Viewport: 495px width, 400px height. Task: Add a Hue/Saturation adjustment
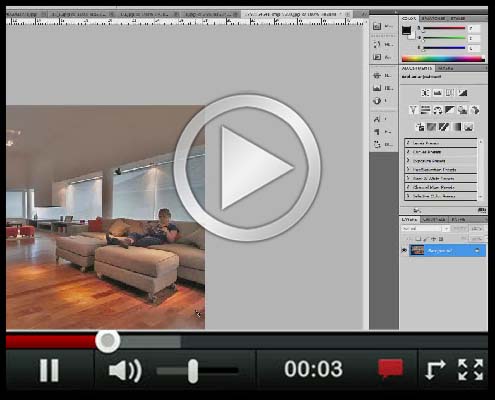click(425, 110)
